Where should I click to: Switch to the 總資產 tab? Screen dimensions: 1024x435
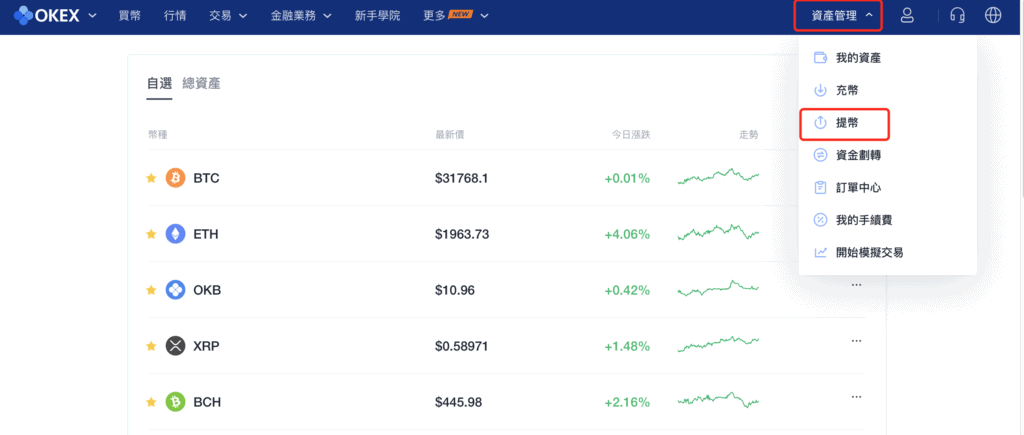tap(201, 84)
